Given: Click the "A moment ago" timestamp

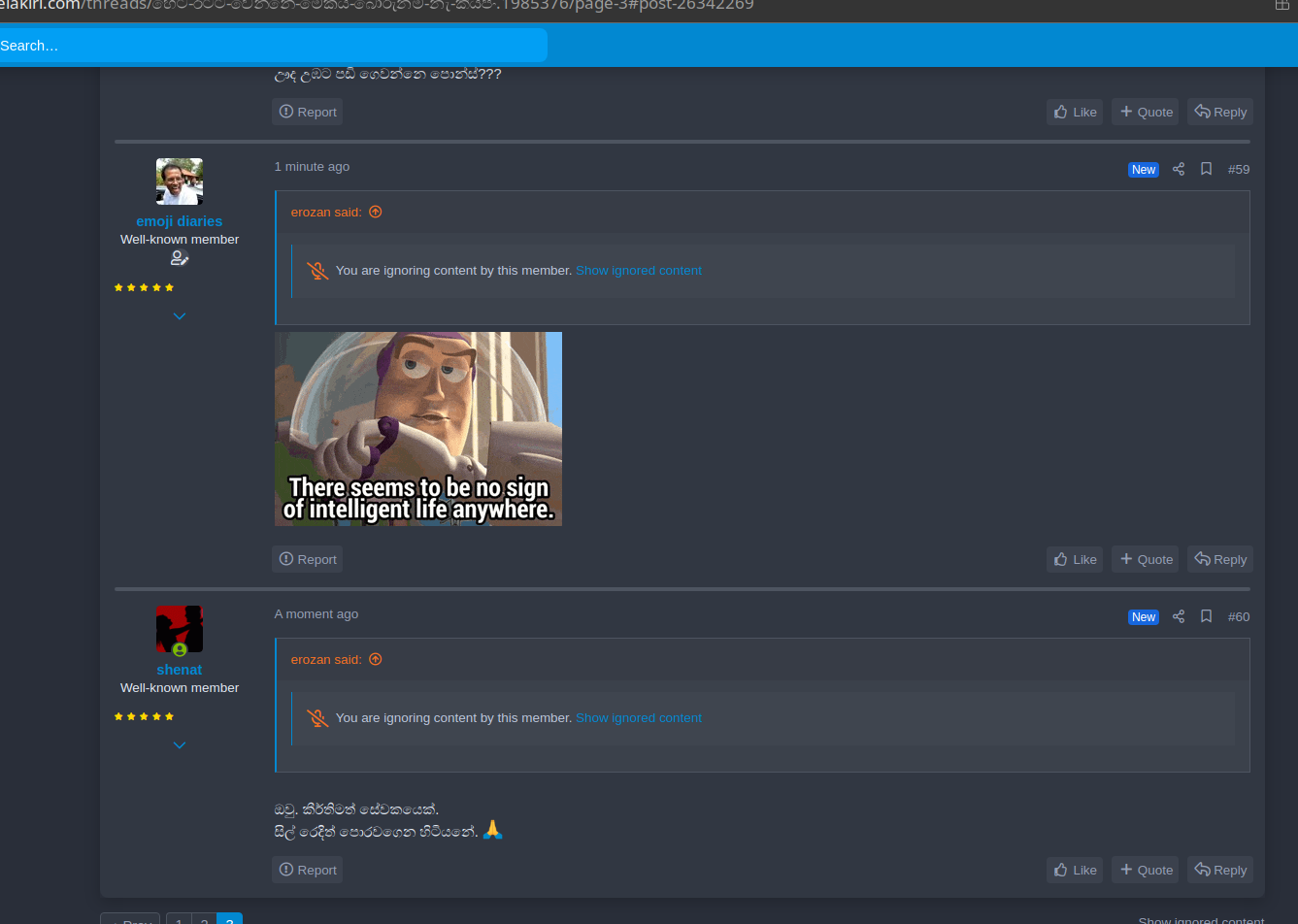Looking at the screenshot, I should [x=316, y=614].
